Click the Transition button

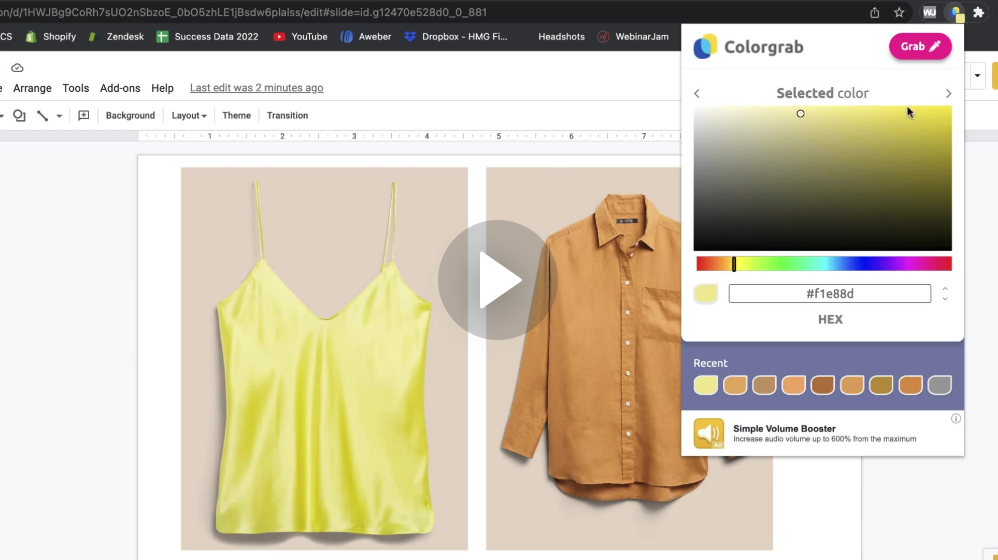[x=288, y=115]
